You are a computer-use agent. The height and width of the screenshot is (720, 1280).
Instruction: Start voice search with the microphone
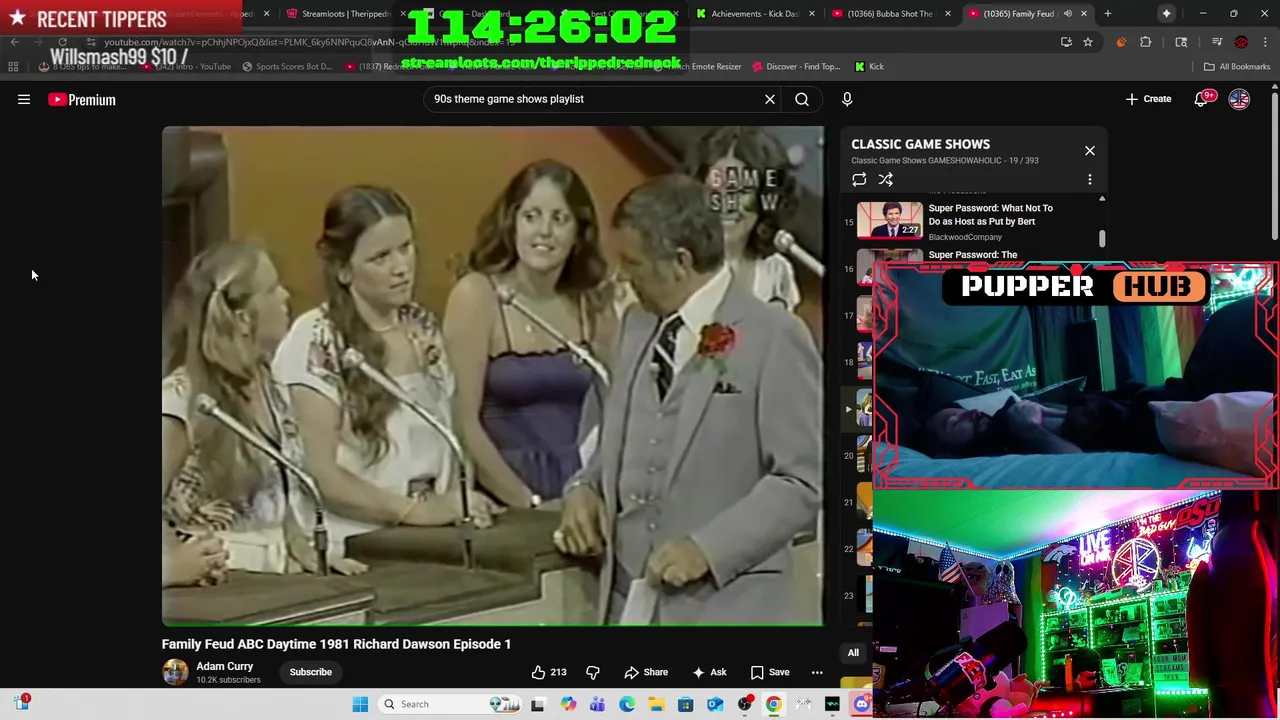click(x=847, y=99)
